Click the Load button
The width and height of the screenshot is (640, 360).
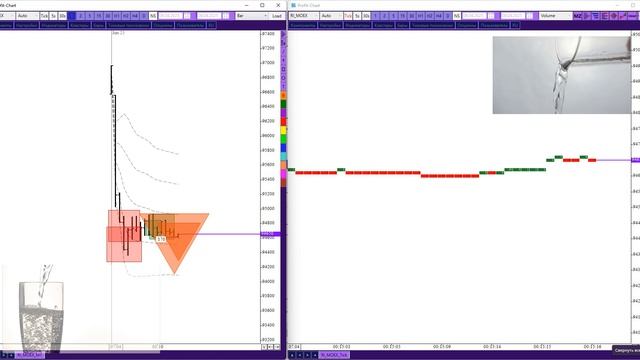[277, 16]
